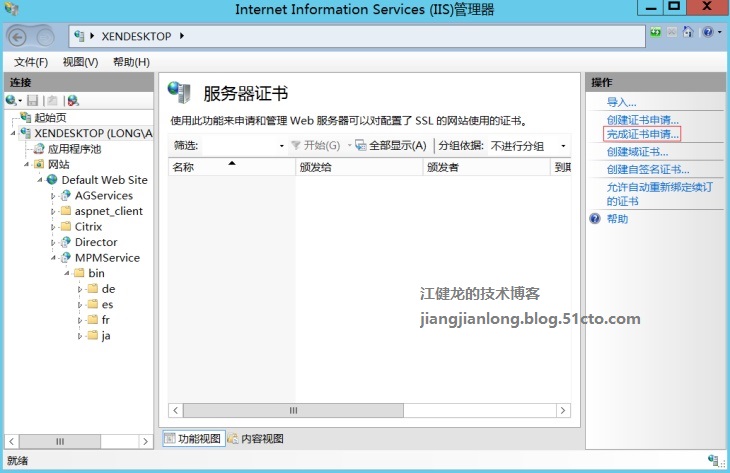The width and height of the screenshot is (730, 473).
Task: Select the es folder in tree
Action: 107,304
